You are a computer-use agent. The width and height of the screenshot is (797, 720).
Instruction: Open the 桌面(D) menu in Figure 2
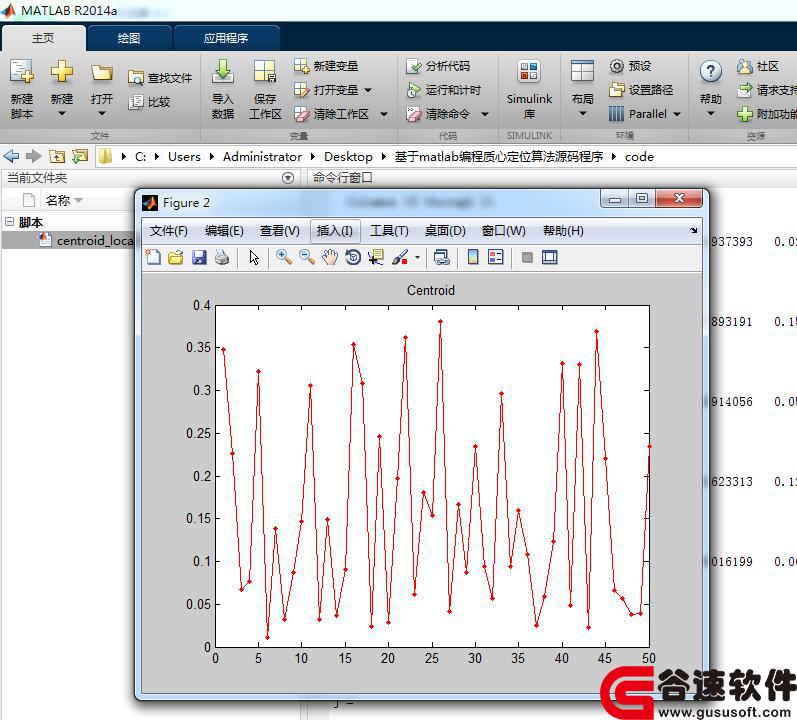pos(445,231)
